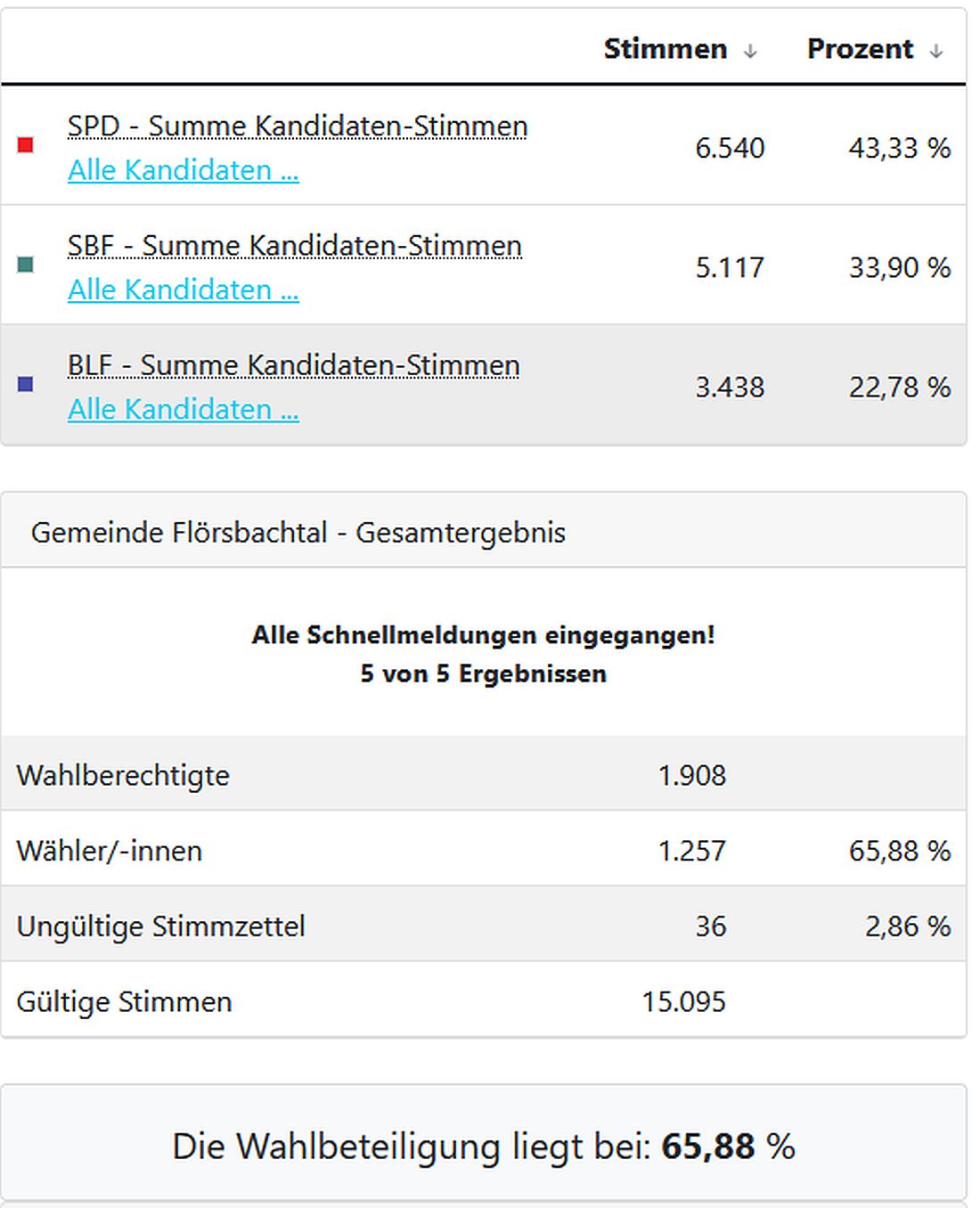Click Alle Kandidaten under SBF row

click(x=183, y=290)
